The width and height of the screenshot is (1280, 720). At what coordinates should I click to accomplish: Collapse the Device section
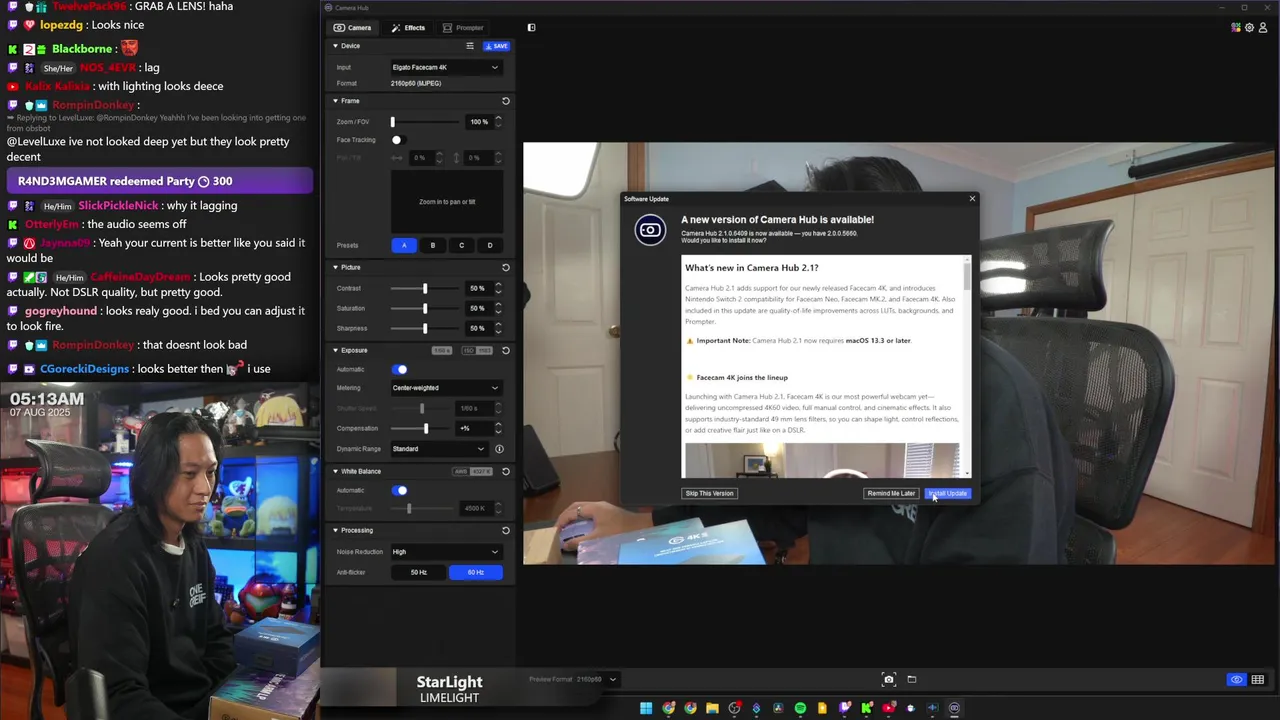pos(336,46)
